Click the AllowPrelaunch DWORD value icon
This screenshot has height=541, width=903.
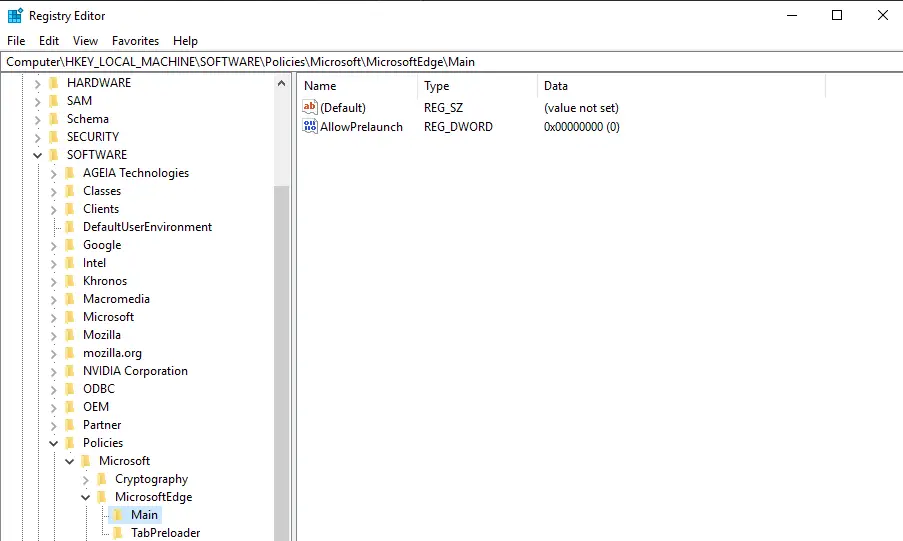pyautogui.click(x=310, y=126)
